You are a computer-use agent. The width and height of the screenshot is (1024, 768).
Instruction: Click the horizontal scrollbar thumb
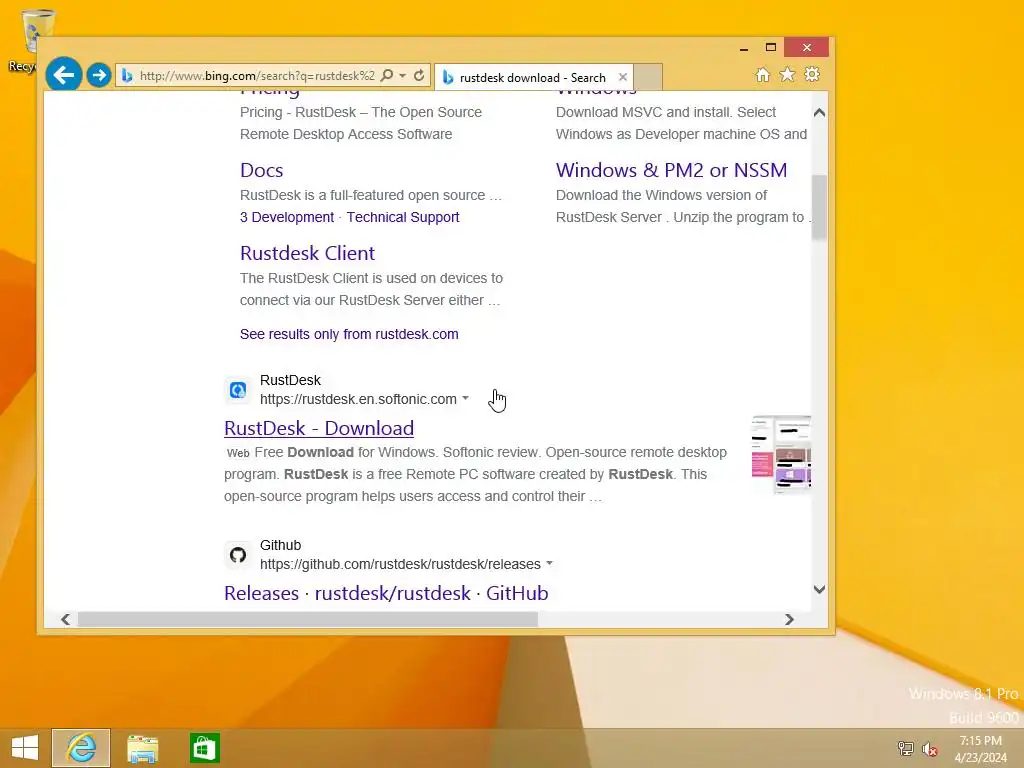[308, 619]
